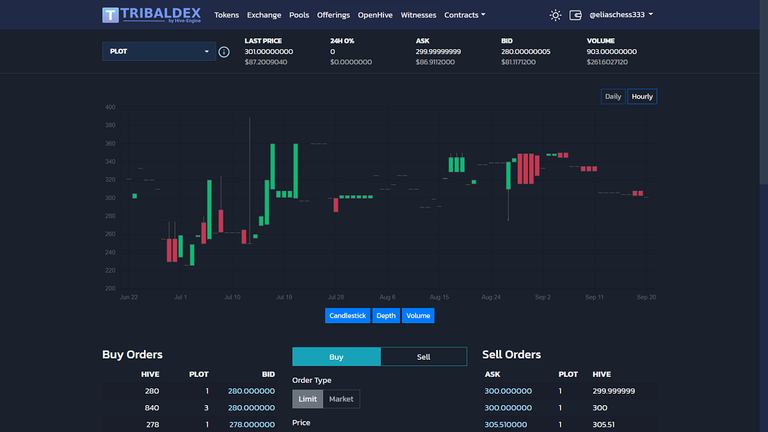This screenshot has width=768, height=432.
Task: Select Market order type
Action: (x=341, y=399)
